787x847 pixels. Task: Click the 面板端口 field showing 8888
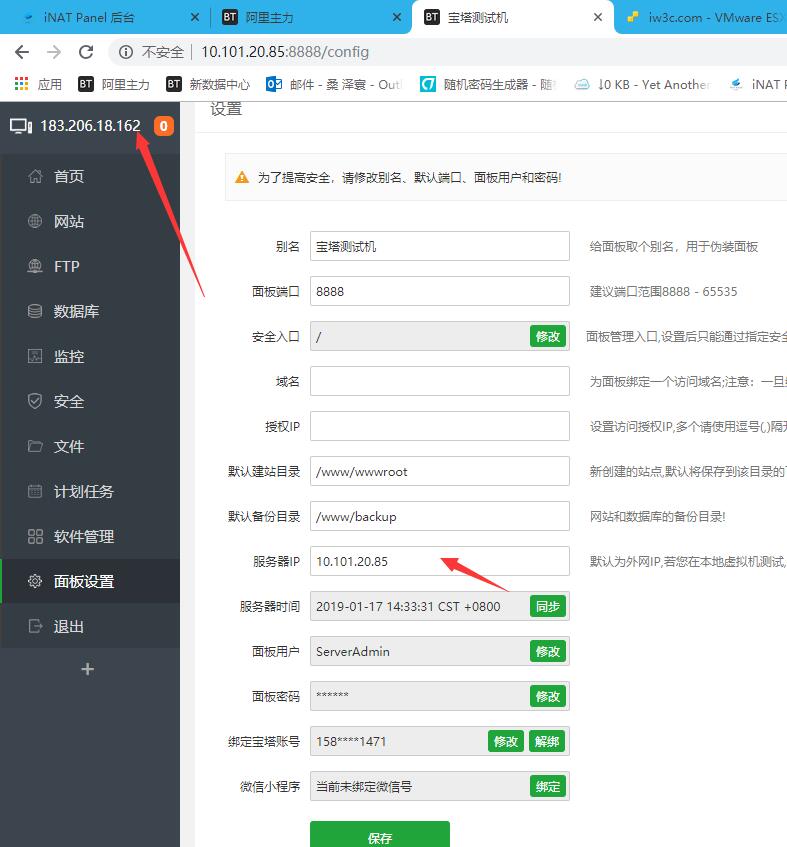pos(440,291)
